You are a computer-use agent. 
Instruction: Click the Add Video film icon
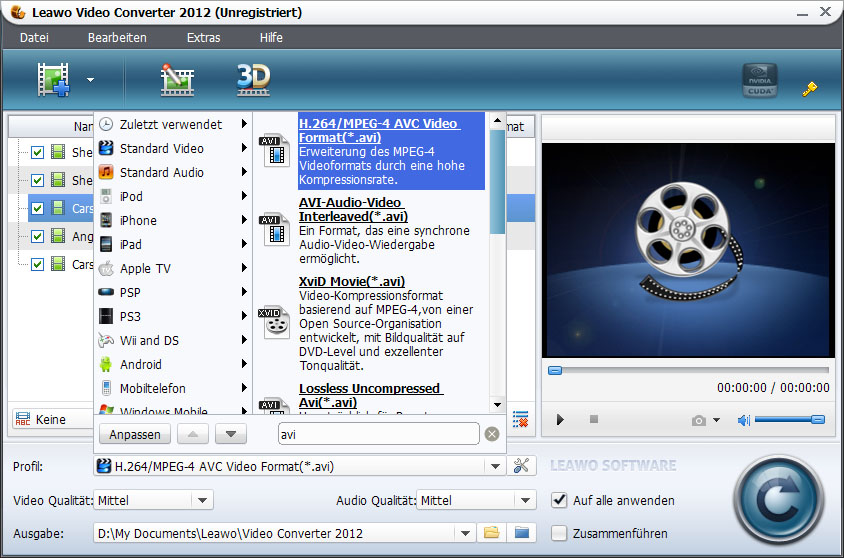(x=53, y=79)
